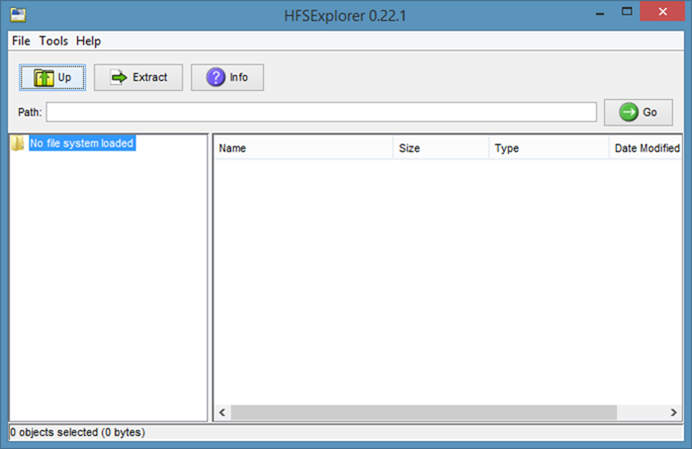This screenshot has height=449, width=692.
Task: Sort file list by Size column
Action: (440, 148)
